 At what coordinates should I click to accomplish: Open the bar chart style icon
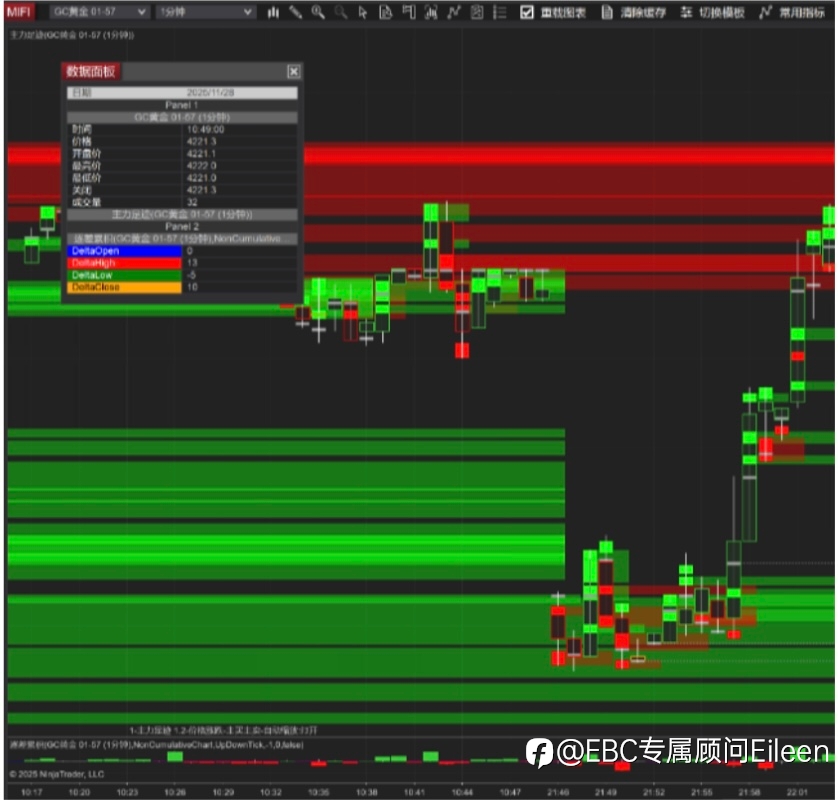tap(273, 12)
